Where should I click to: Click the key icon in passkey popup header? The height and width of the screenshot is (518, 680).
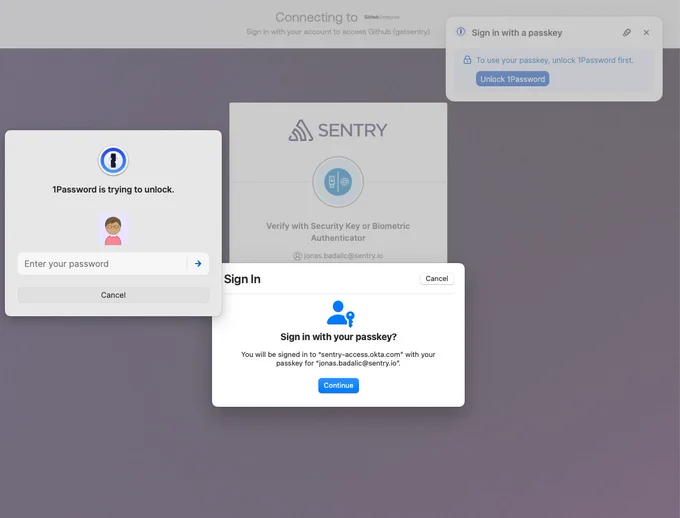tap(627, 33)
